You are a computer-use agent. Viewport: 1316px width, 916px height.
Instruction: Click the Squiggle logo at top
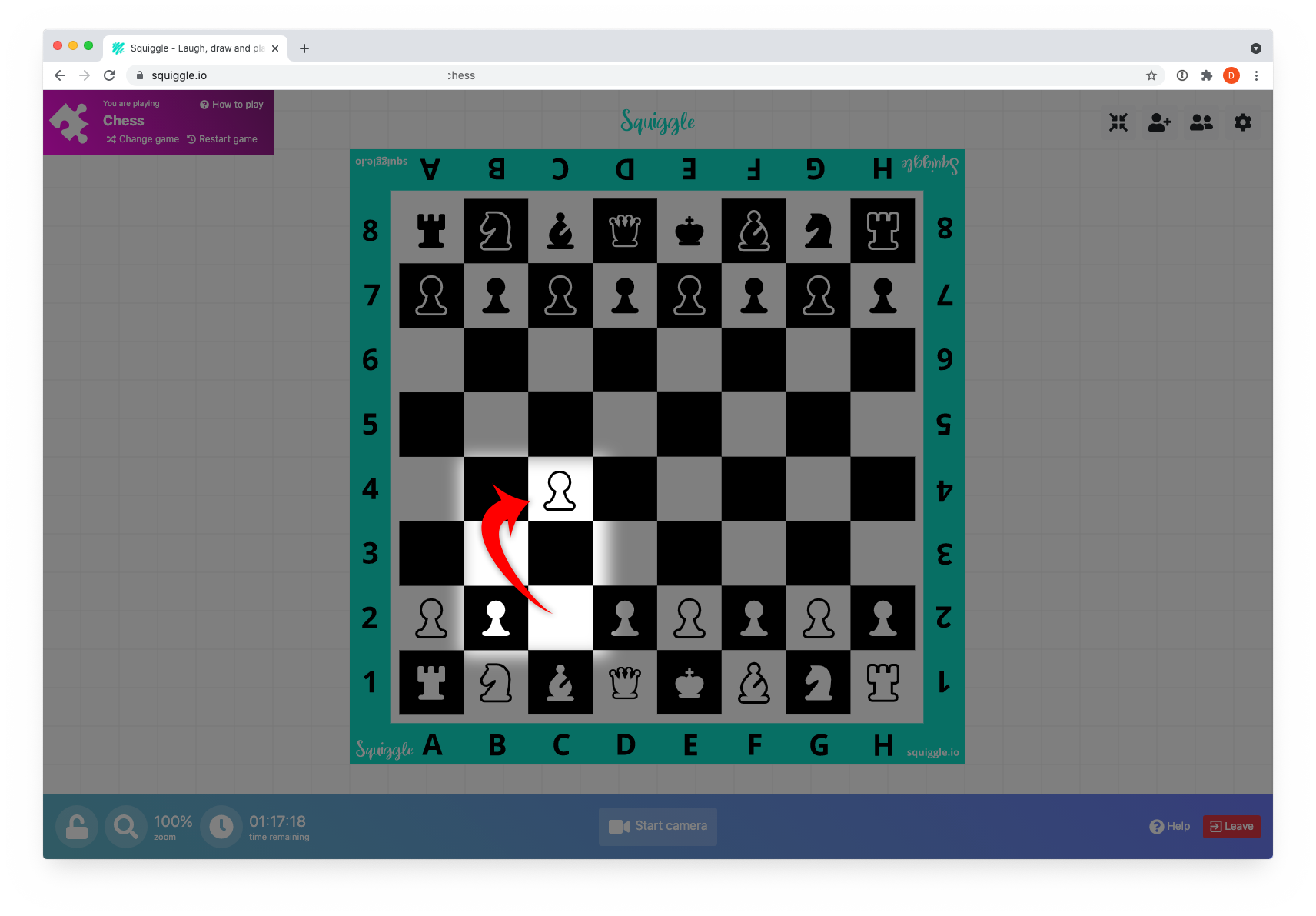click(x=658, y=122)
